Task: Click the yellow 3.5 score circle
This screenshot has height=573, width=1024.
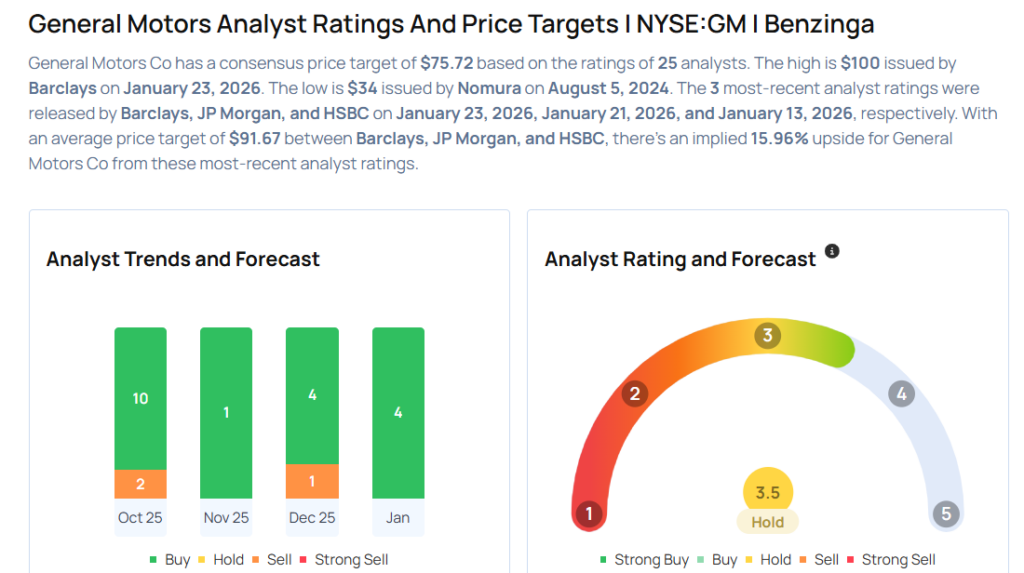Action: (768, 492)
